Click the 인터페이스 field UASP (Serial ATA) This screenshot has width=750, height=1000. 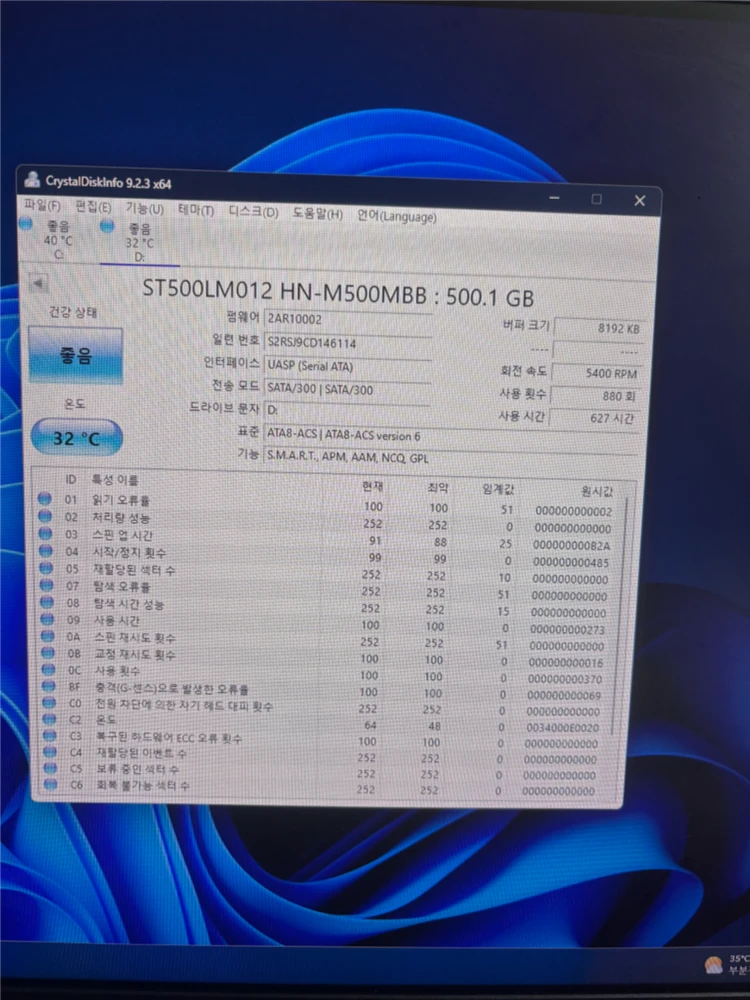coord(348,366)
